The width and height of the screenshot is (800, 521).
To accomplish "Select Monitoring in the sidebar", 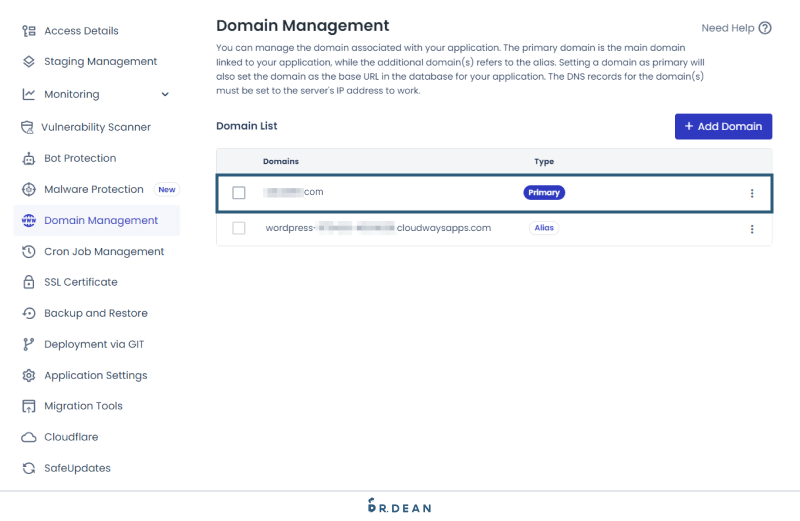I will (x=72, y=94).
